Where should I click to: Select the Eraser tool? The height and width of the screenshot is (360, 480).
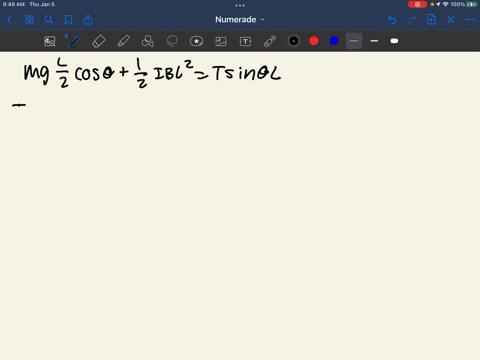99,41
